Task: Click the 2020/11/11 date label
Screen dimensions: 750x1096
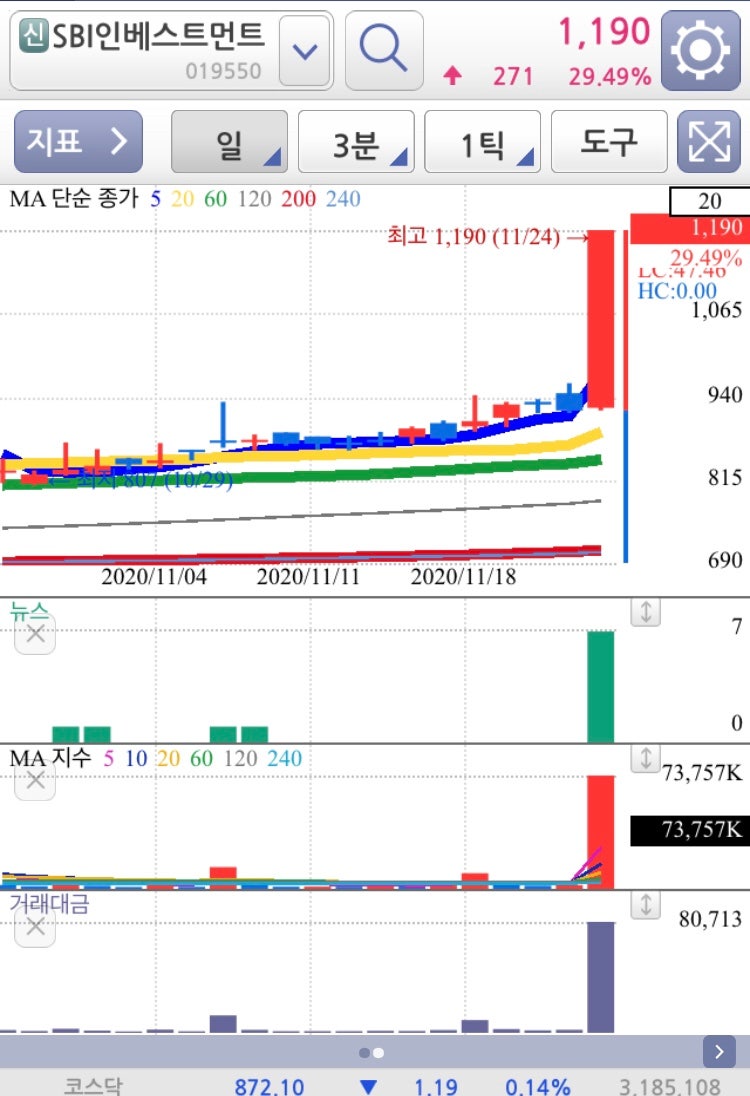Action: [308, 577]
